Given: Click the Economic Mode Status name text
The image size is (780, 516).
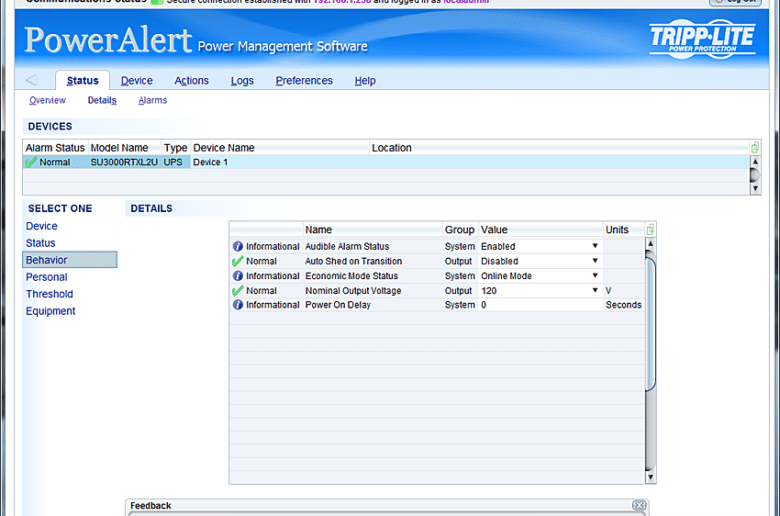Looking at the screenshot, I should (352, 276).
